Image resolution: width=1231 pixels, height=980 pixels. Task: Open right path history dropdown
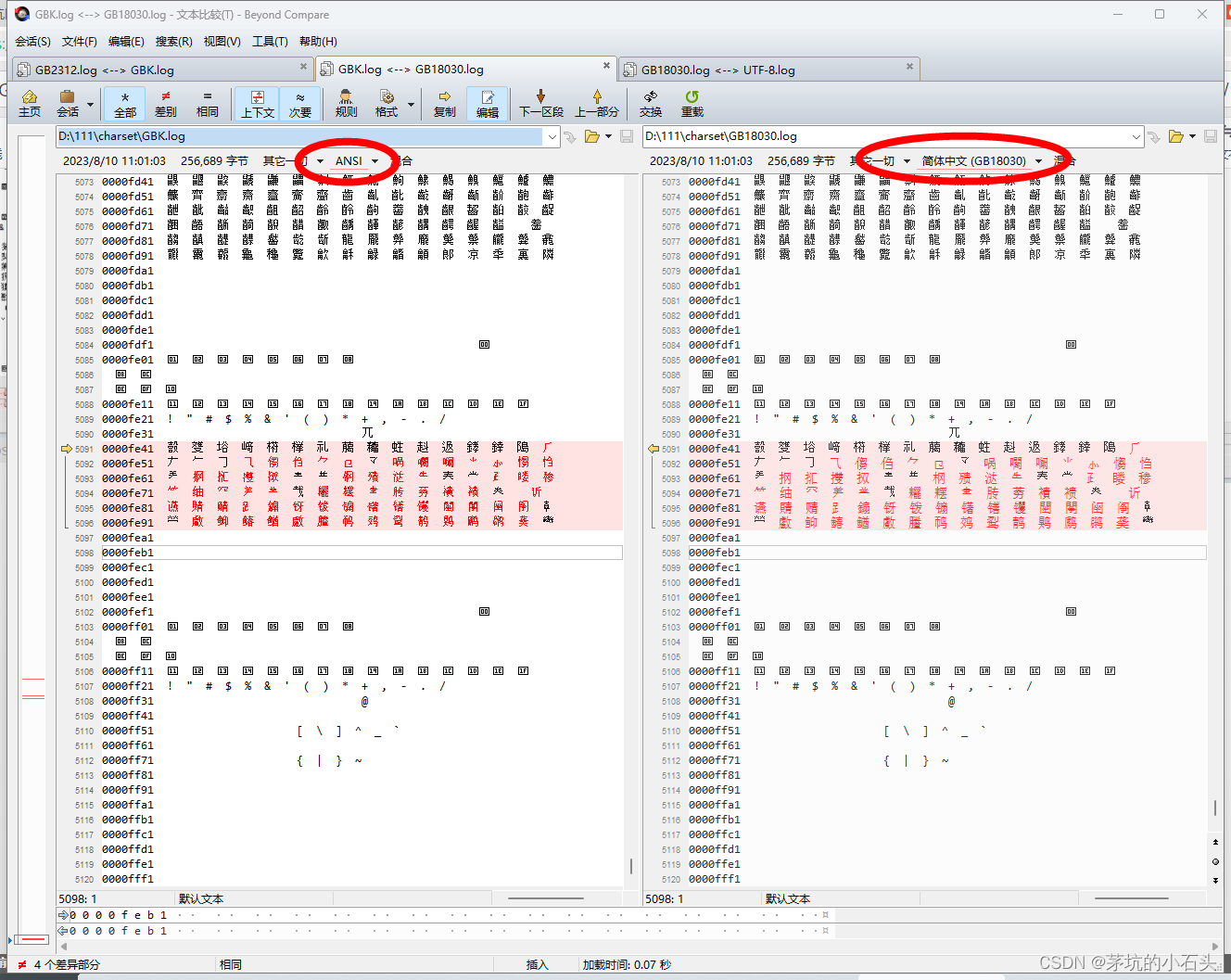coord(1136,136)
